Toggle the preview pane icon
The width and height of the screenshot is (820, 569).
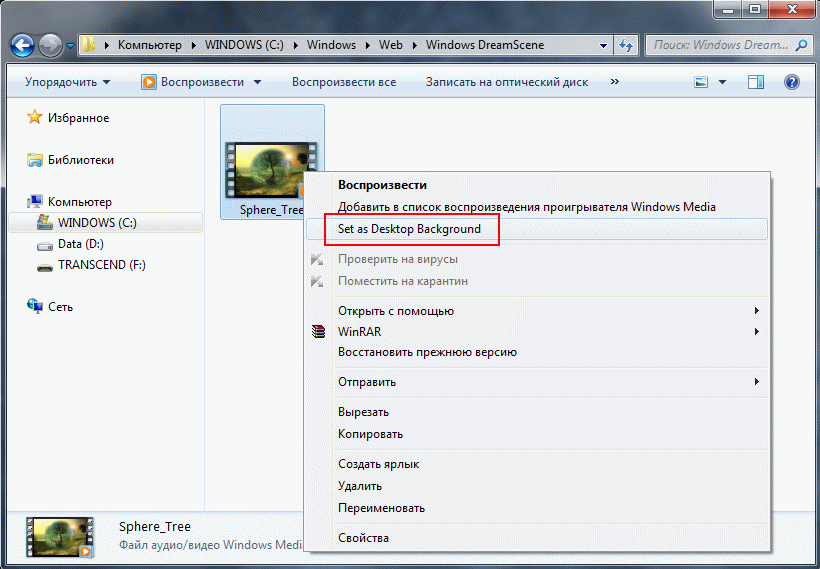(756, 82)
